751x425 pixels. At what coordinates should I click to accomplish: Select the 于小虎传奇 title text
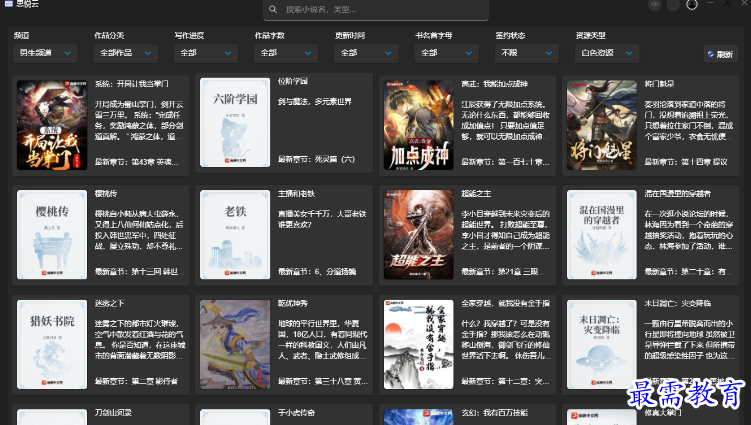(x=296, y=413)
